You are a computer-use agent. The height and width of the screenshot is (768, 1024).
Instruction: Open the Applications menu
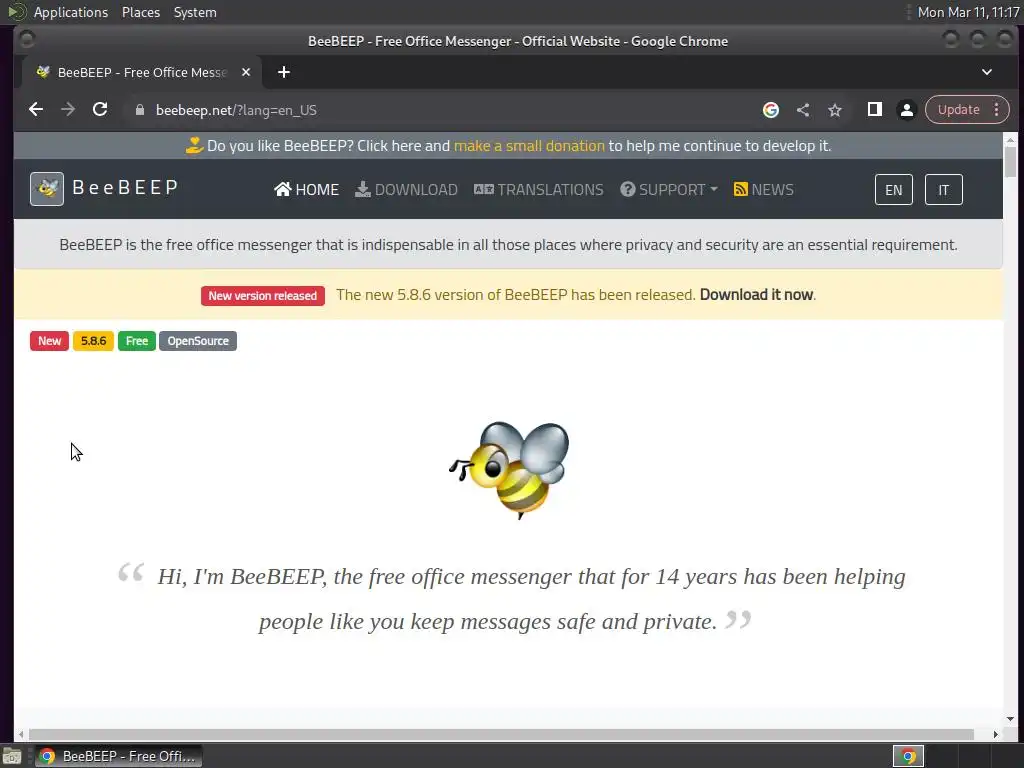(71, 12)
